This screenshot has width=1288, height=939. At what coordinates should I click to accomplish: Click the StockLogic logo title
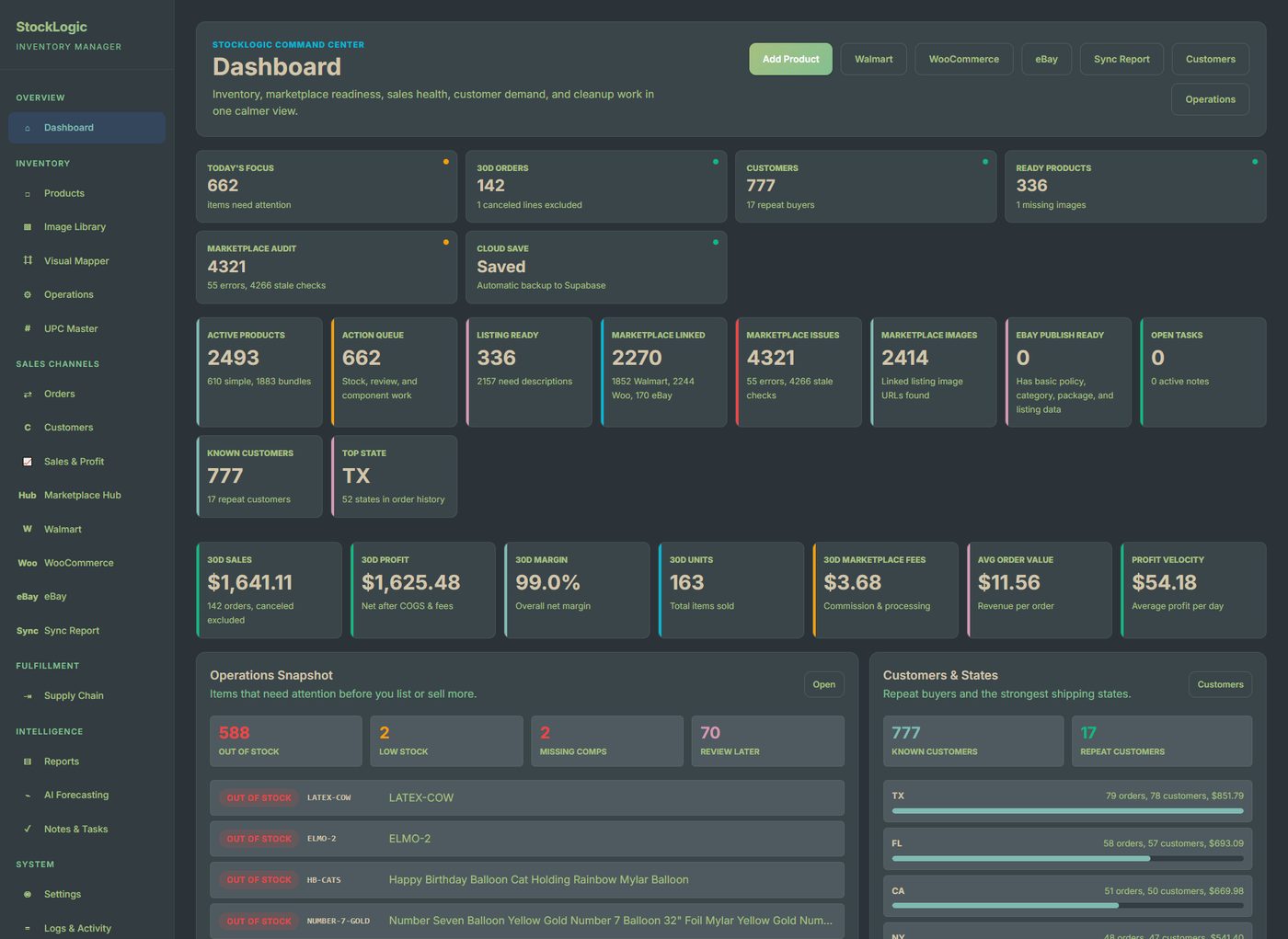(52, 28)
